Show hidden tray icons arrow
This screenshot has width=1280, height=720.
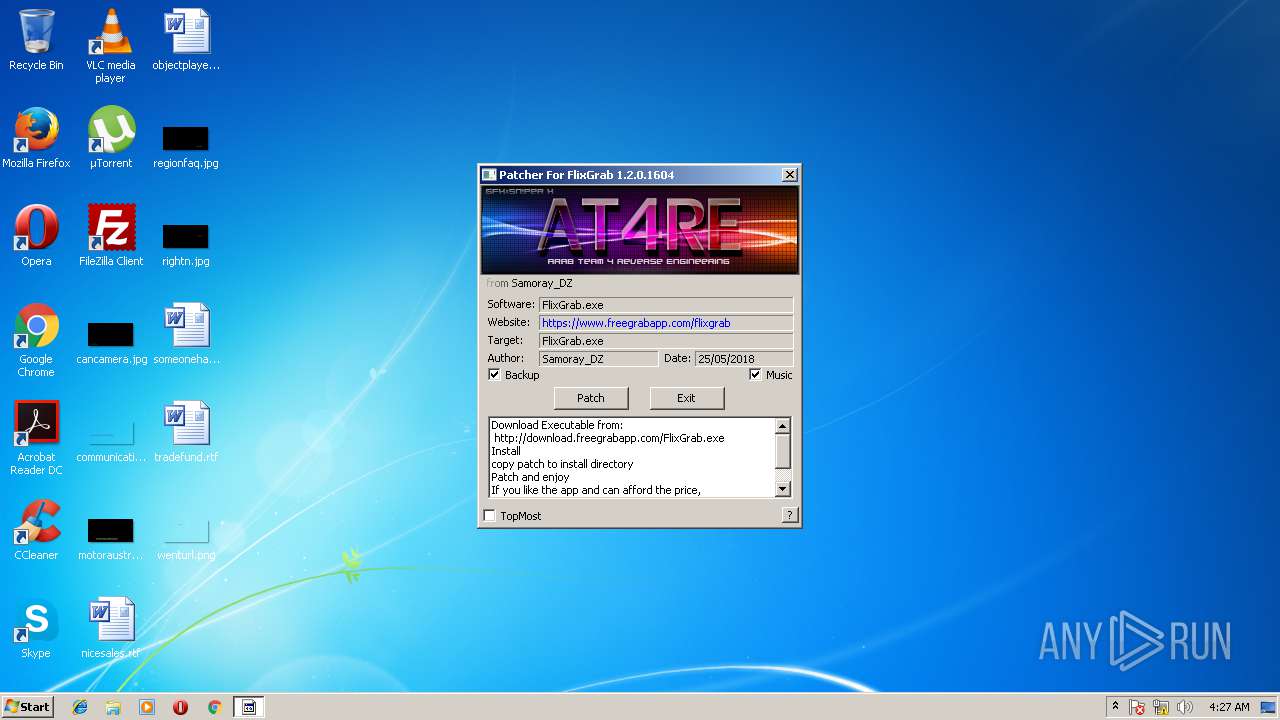point(1115,706)
